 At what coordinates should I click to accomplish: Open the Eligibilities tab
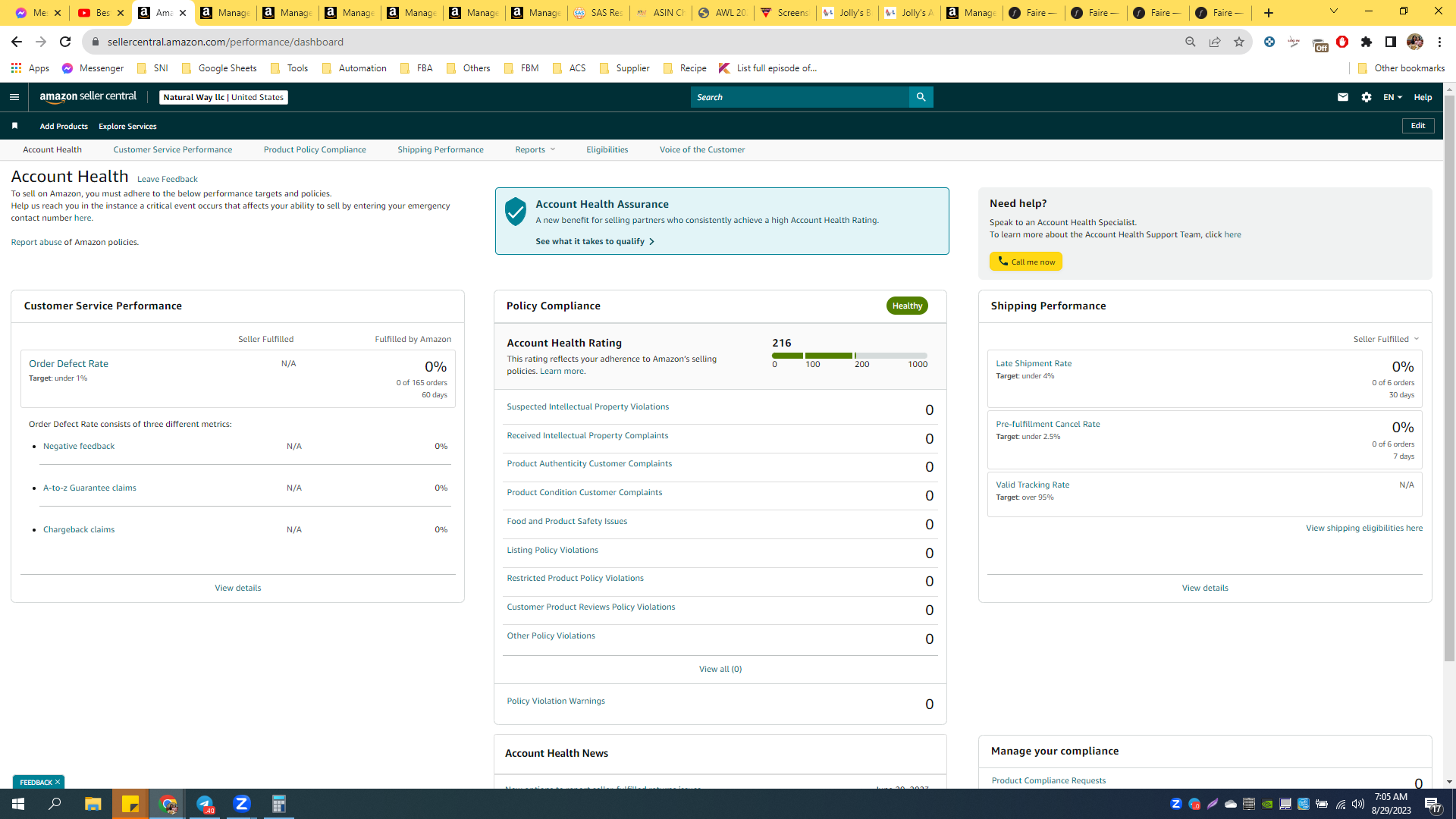tap(607, 149)
